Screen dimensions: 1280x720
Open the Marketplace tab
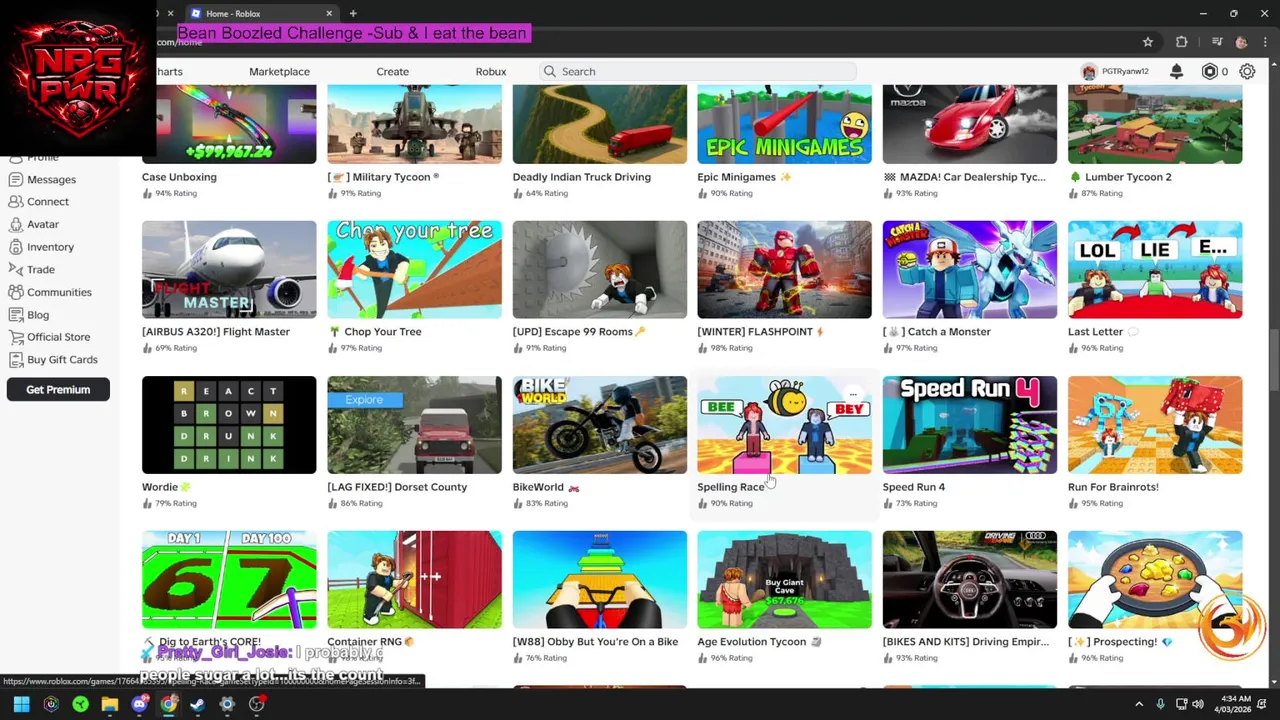coord(279,72)
